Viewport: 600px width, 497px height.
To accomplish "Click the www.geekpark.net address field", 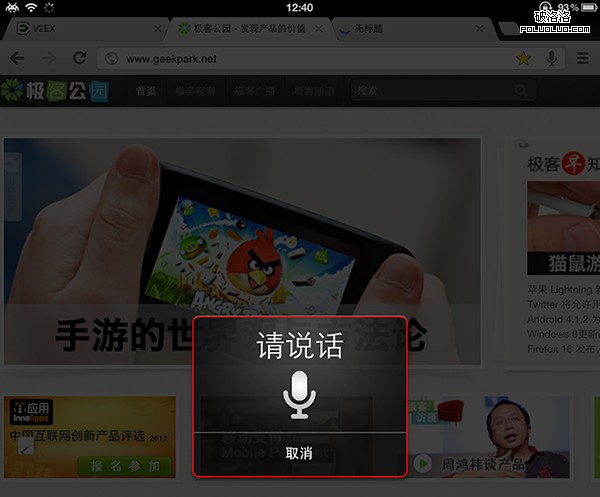I will click(x=300, y=59).
